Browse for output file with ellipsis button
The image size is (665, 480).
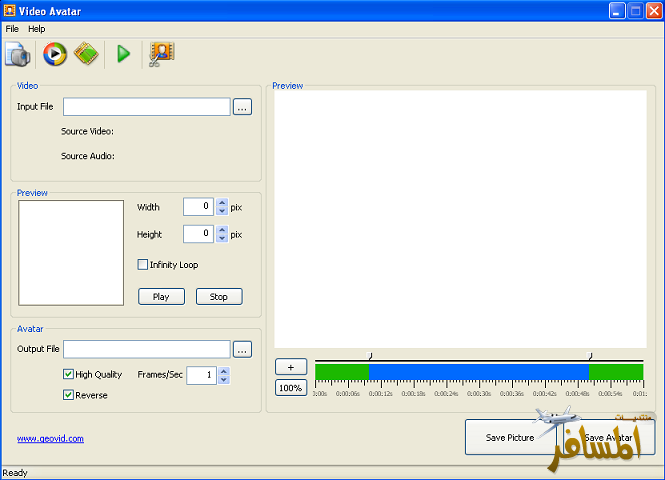(x=242, y=349)
